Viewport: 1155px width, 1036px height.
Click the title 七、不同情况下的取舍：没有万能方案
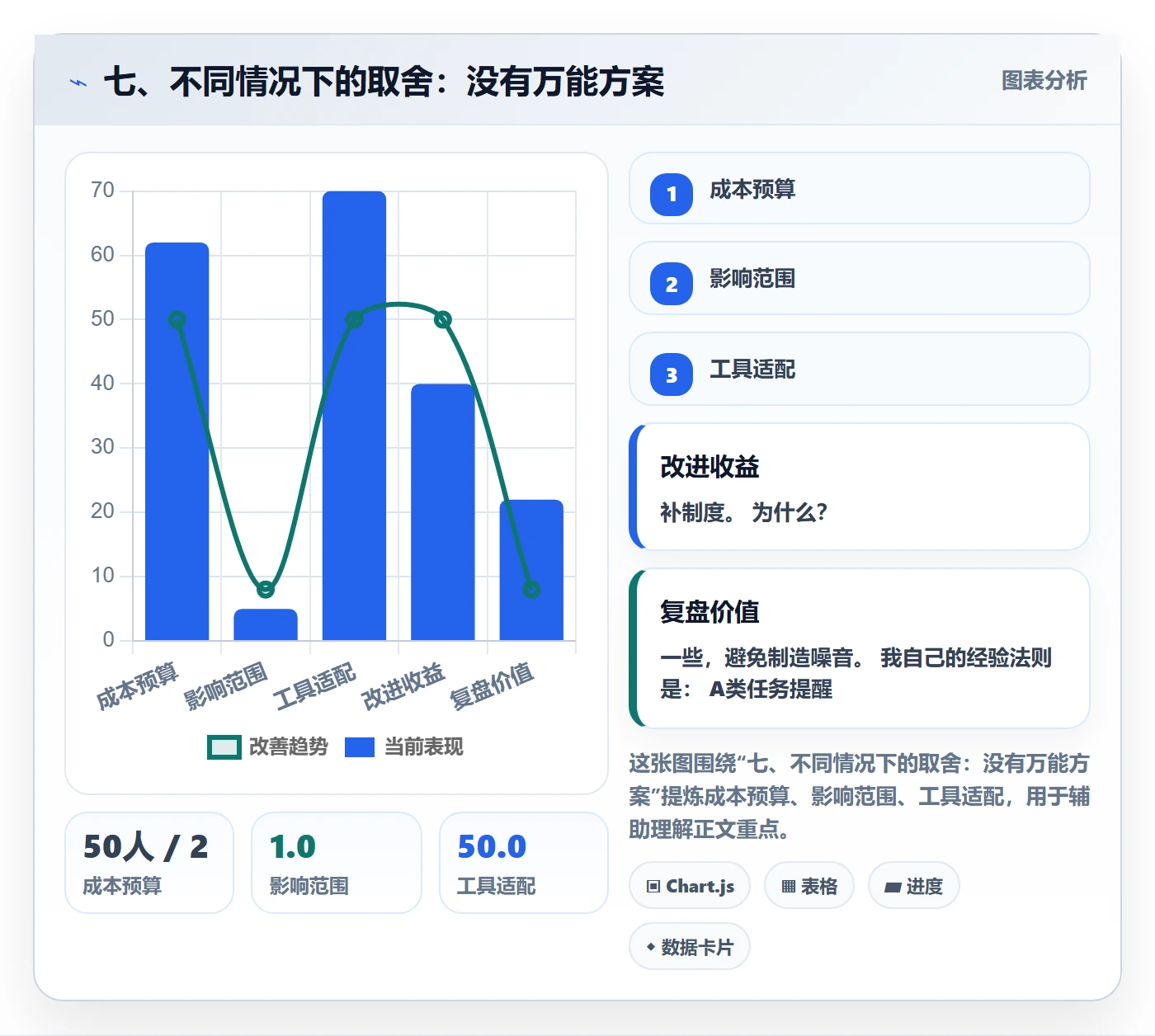[384, 82]
